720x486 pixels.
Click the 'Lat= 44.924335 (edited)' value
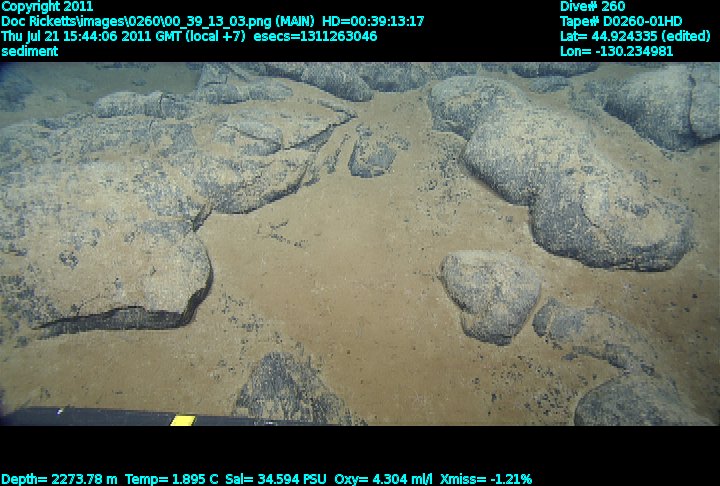(x=635, y=36)
